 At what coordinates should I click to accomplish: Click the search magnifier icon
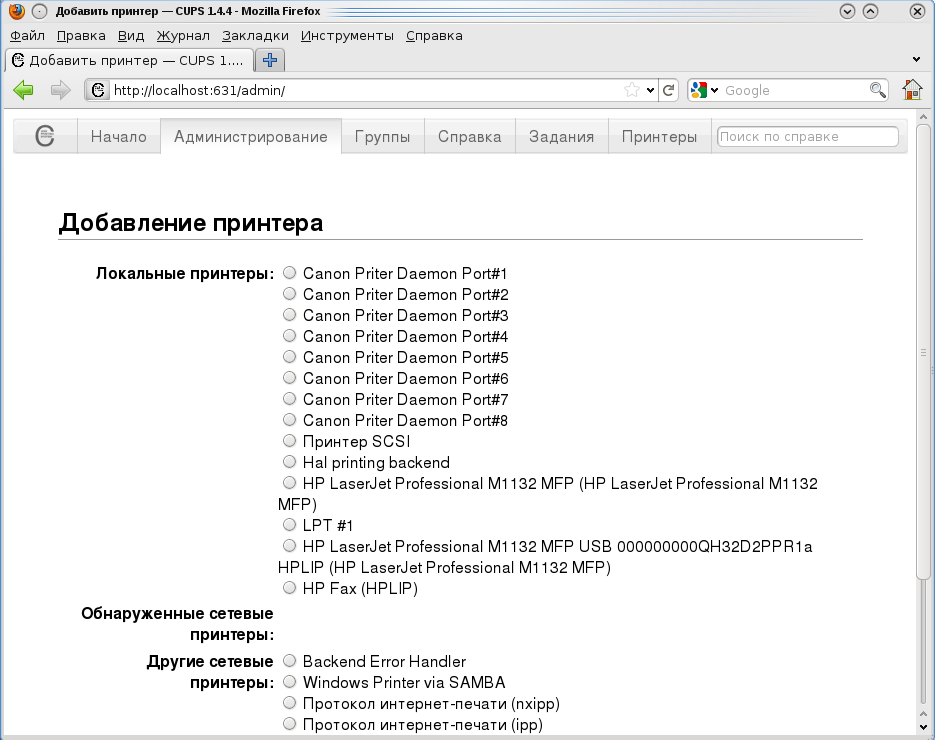[x=877, y=90]
